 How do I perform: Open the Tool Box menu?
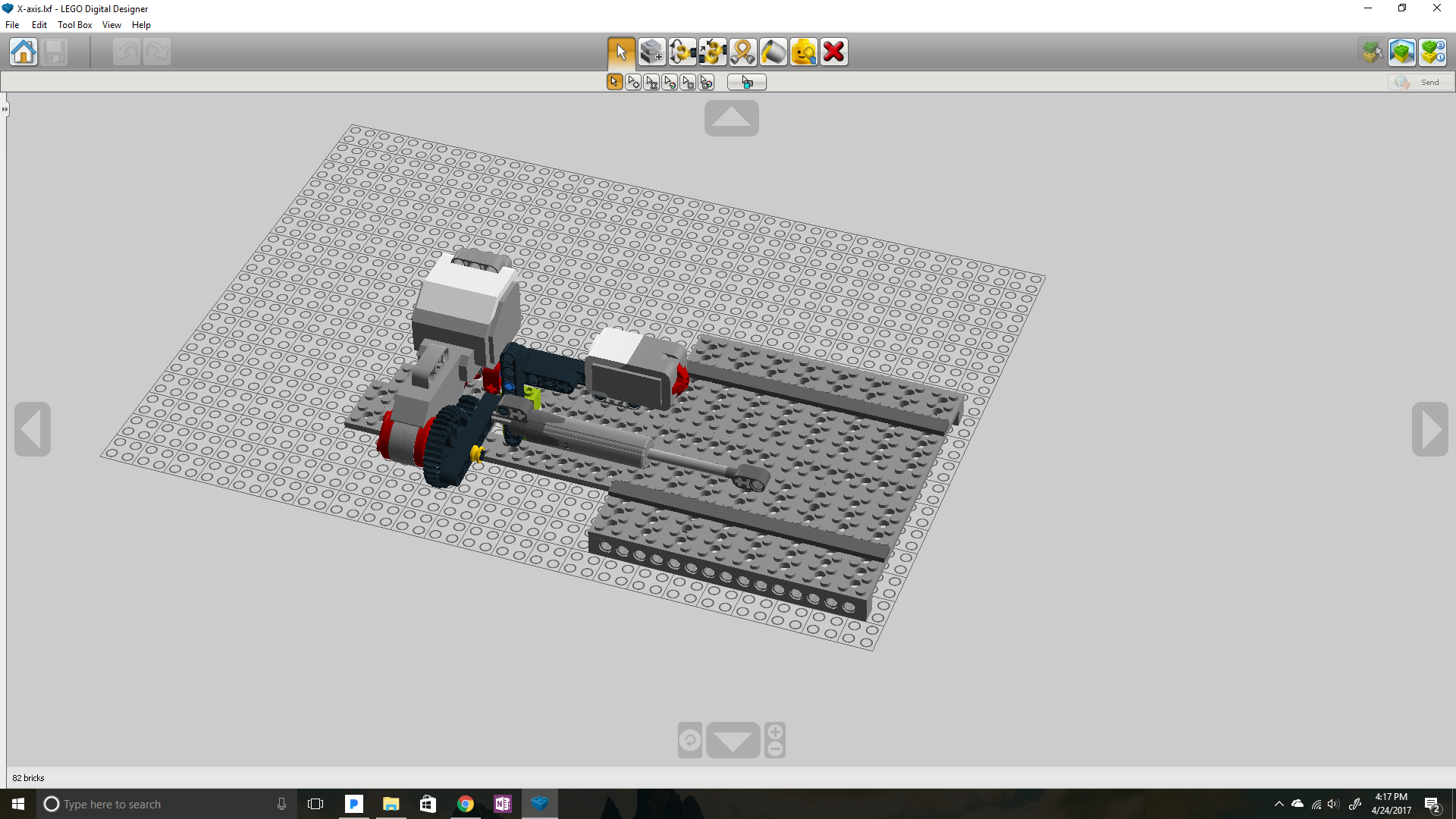point(74,24)
